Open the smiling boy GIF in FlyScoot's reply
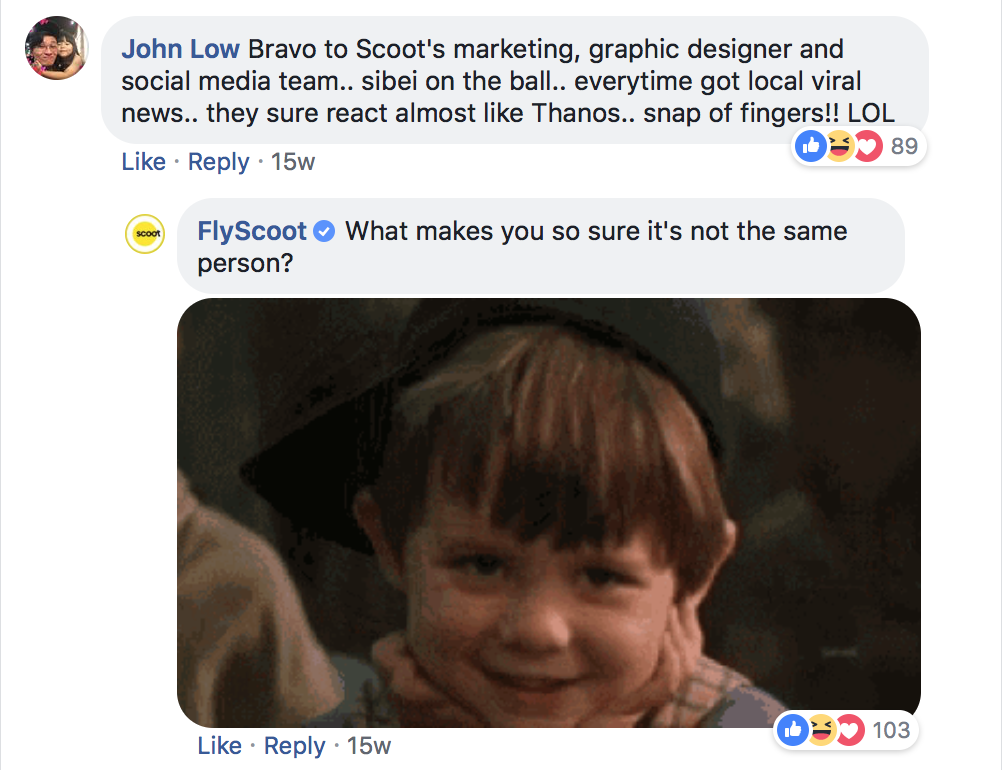 548,512
